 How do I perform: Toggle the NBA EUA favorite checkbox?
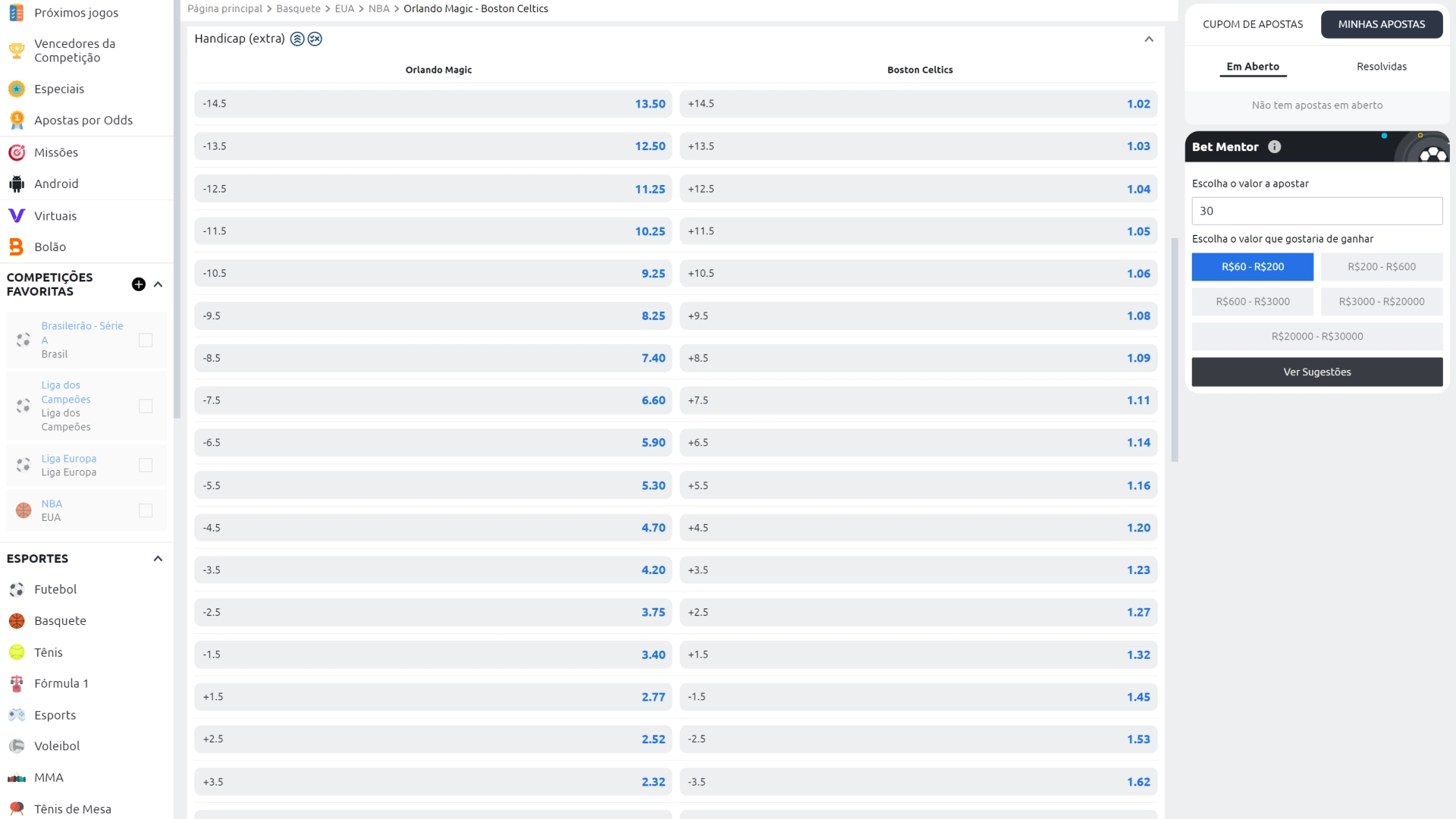146,511
